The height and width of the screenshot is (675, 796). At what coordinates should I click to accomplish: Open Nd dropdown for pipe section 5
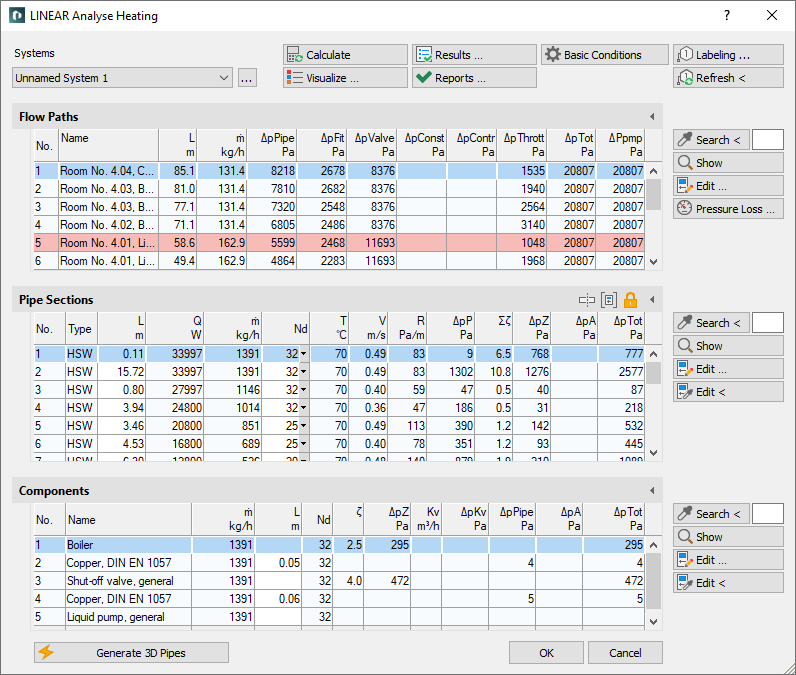coord(304,426)
